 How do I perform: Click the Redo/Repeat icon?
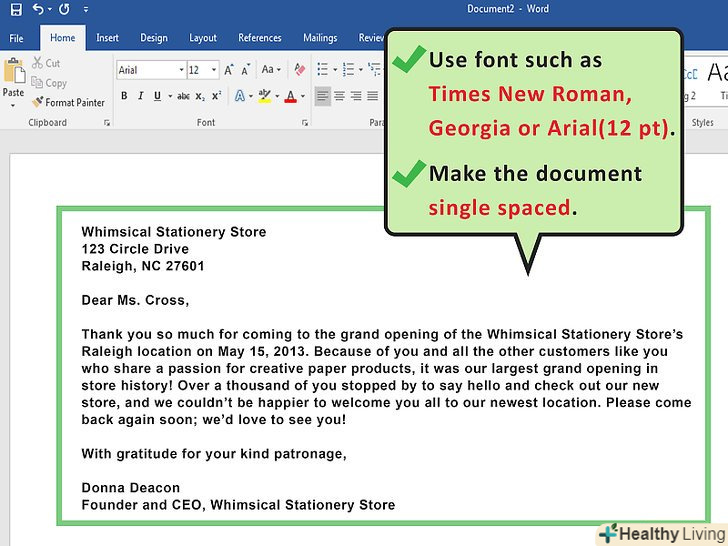(64, 9)
